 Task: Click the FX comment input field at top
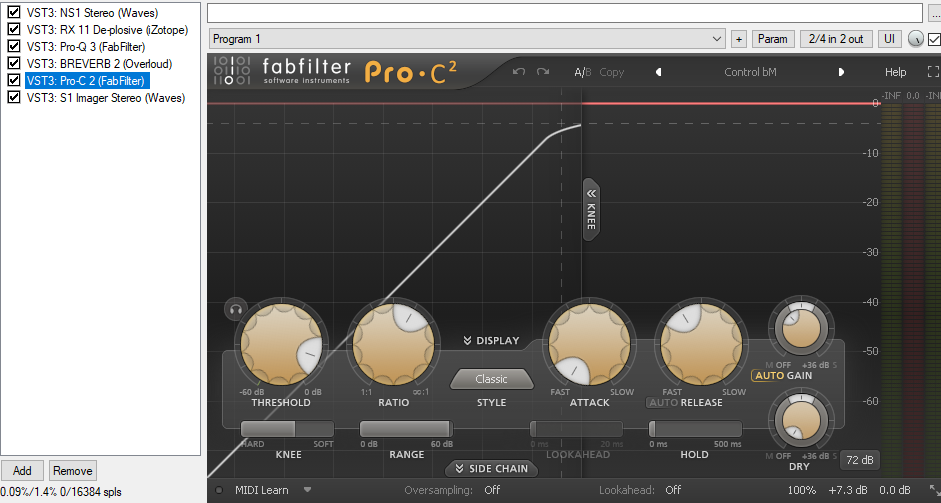pos(565,13)
